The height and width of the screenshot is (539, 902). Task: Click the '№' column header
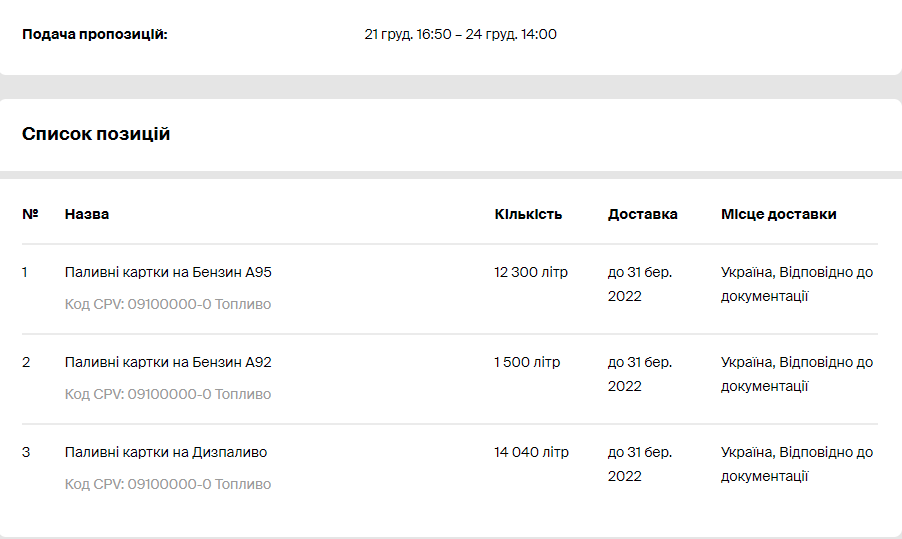30,214
